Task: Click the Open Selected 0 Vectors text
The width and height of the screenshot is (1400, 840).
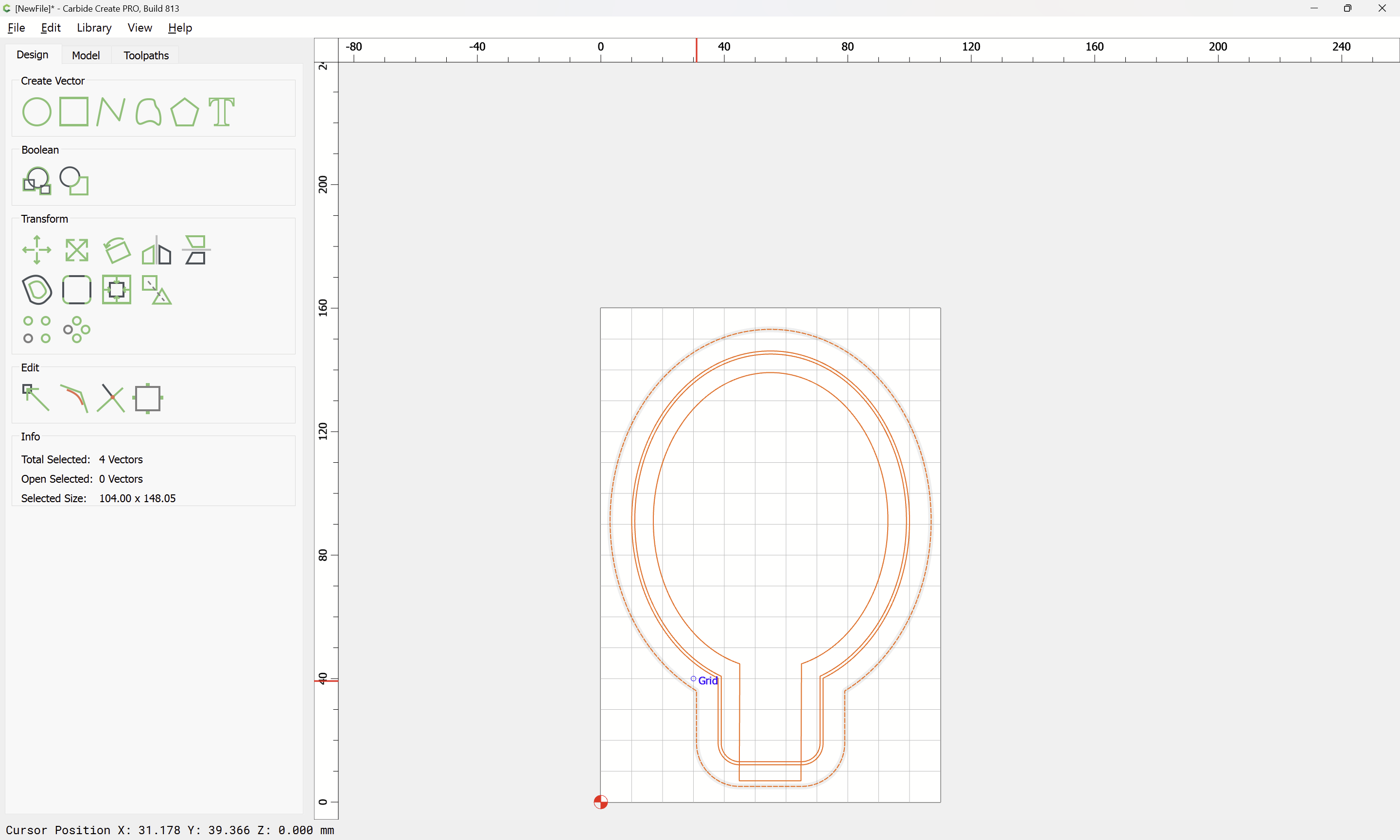Action: 82,479
